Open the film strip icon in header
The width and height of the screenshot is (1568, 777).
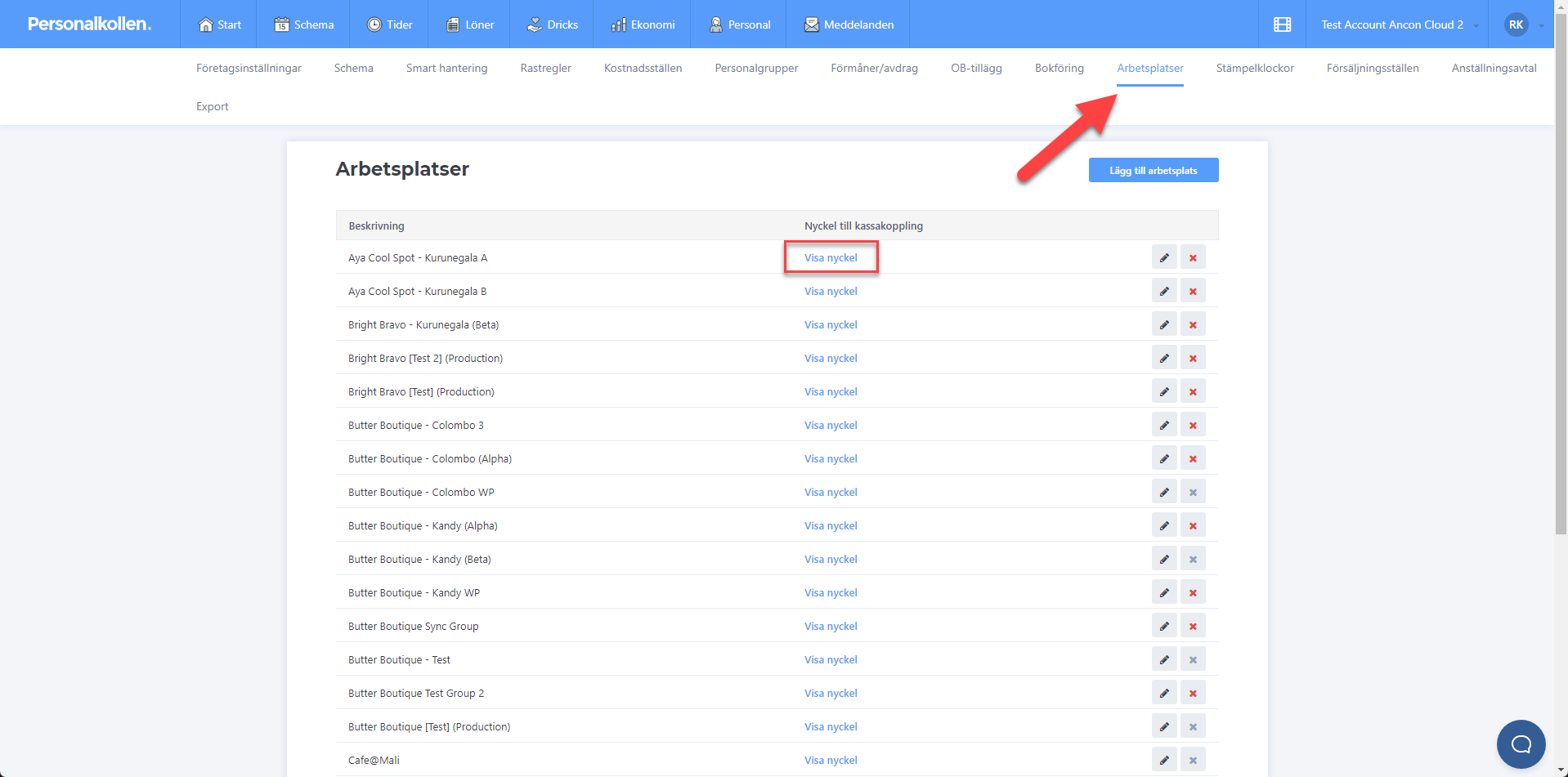tap(1282, 25)
